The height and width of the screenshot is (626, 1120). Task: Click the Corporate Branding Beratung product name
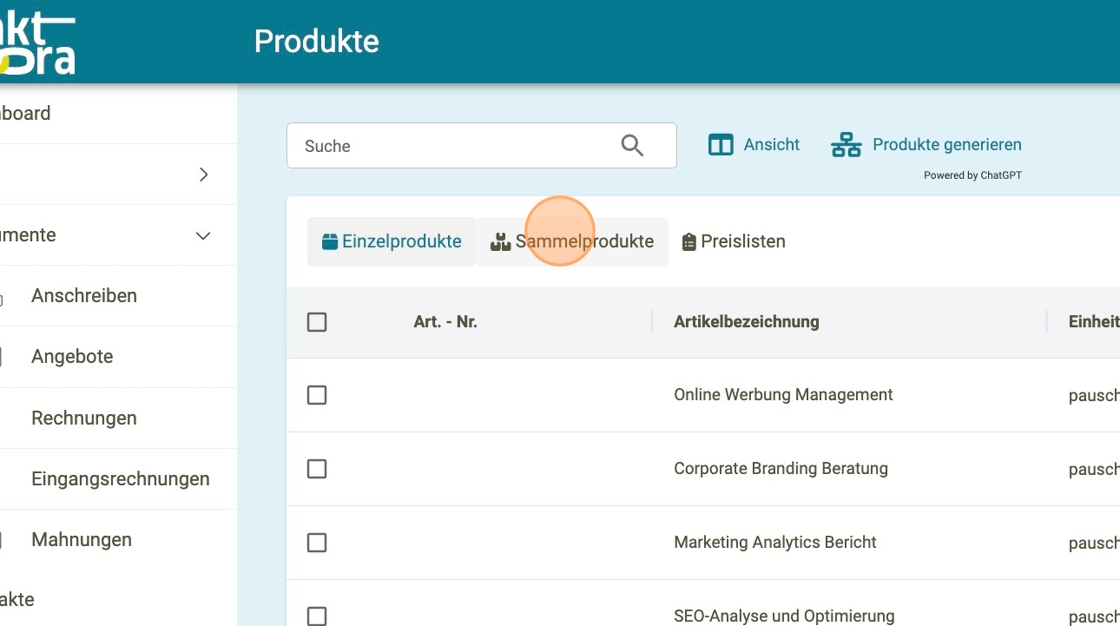tap(781, 469)
